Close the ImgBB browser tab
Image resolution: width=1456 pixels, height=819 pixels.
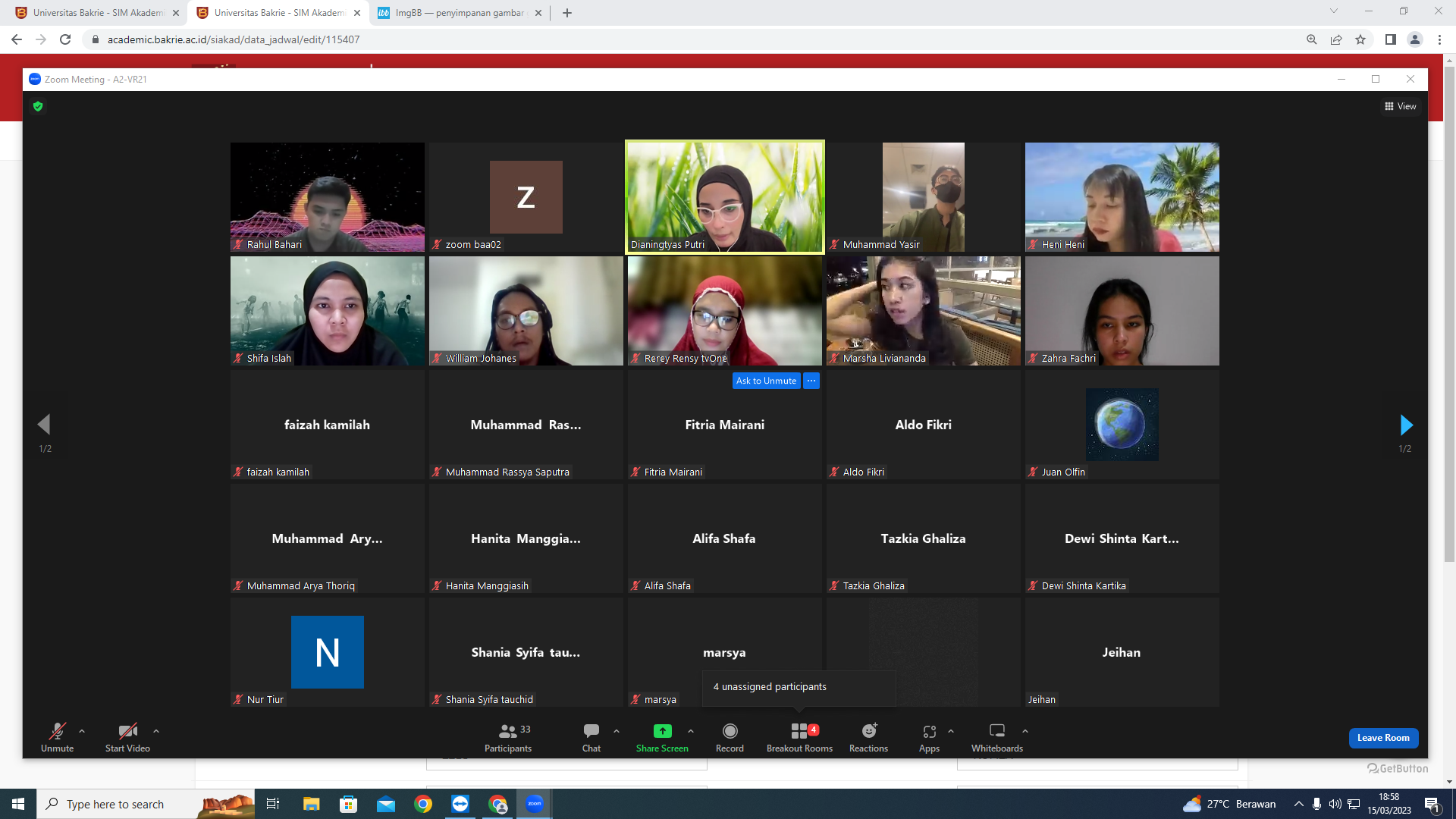(x=538, y=13)
